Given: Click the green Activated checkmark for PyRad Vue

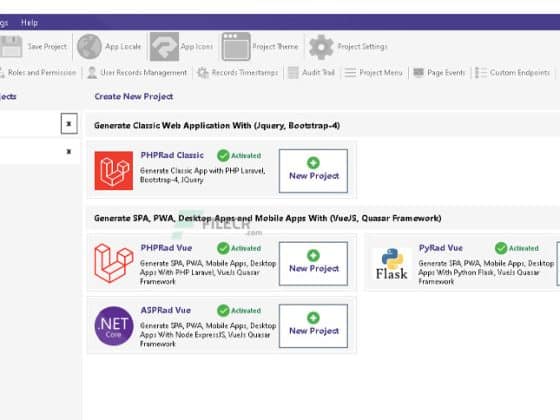Looking at the screenshot, I should click(501, 248).
